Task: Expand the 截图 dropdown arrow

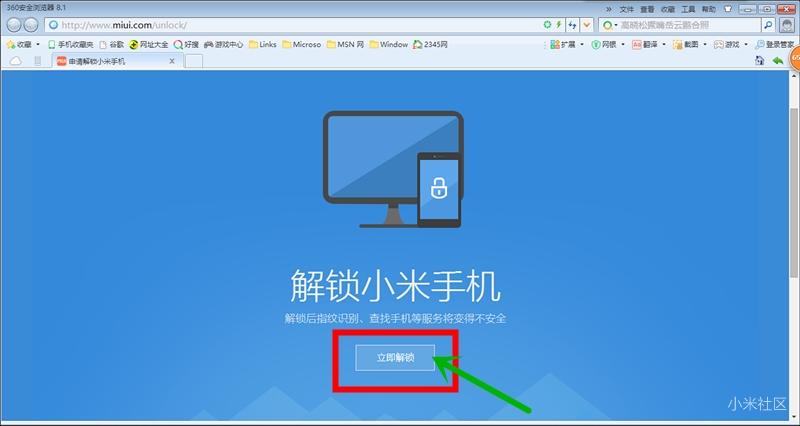Action: 705,45
